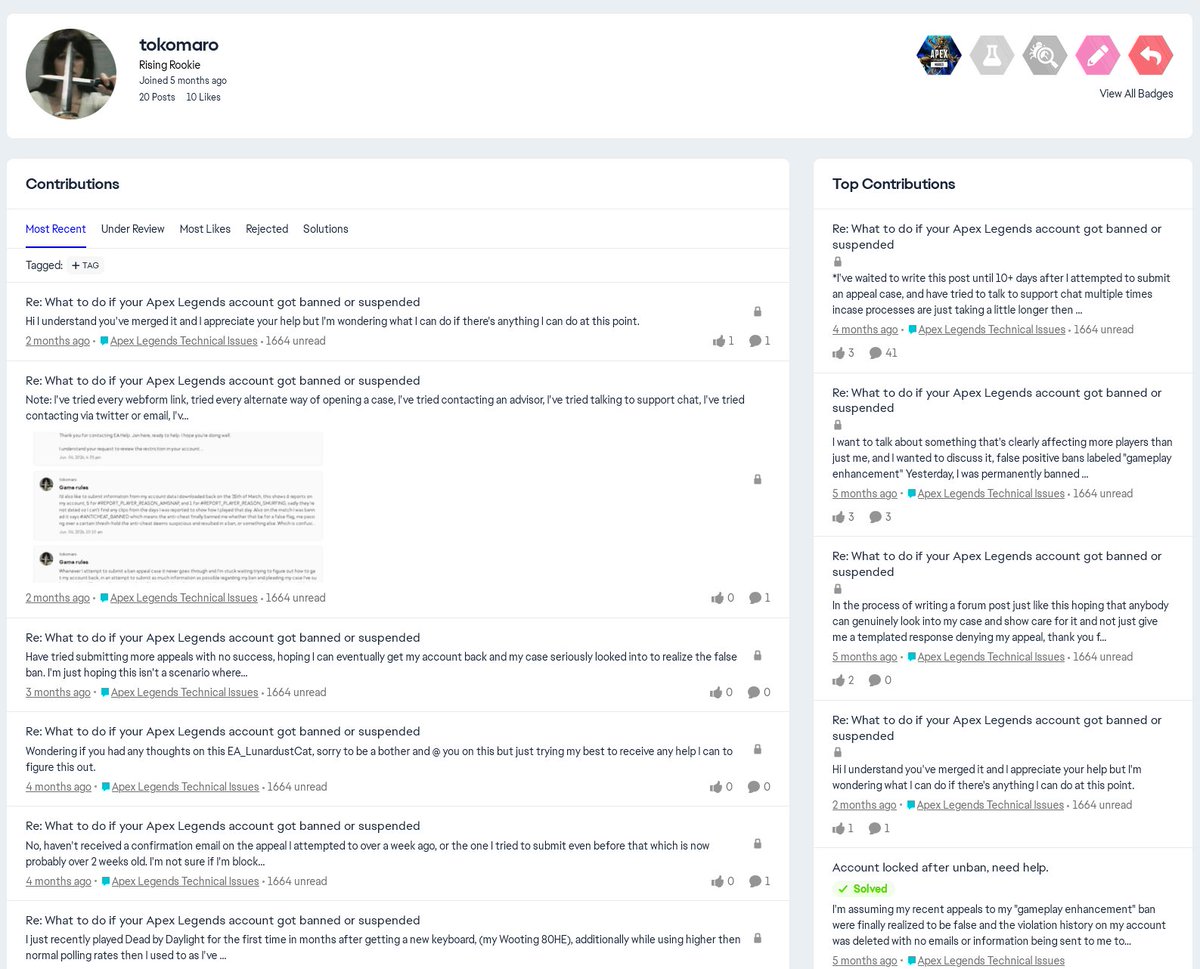
Task: Click comment icon on 'EA_LunardustCat' post
Action: pyautogui.click(x=754, y=787)
